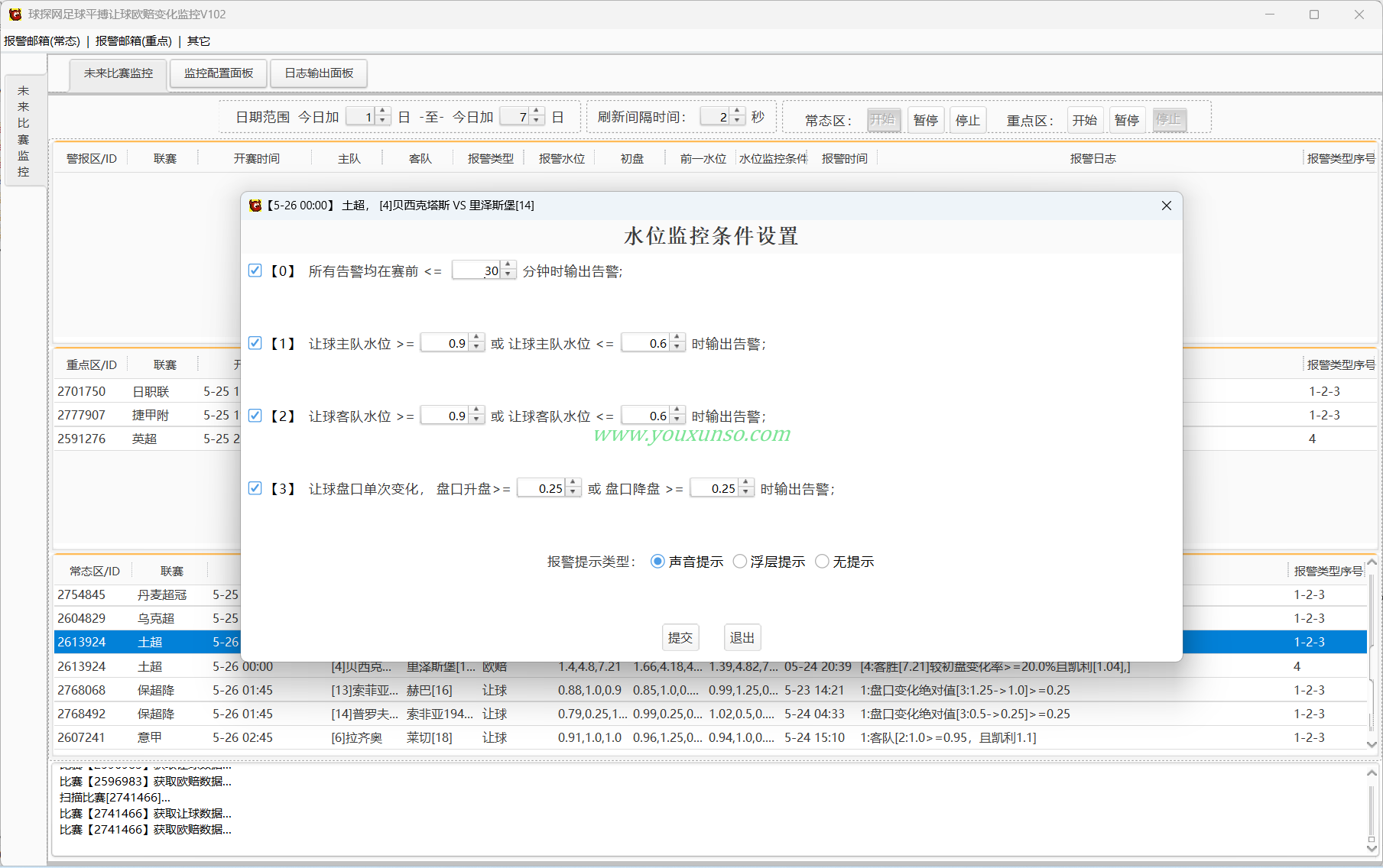This screenshot has width=1383, height=868.
Task: Disable the rule 【3】 handicap change checkbox
Action: pos(255,488)
